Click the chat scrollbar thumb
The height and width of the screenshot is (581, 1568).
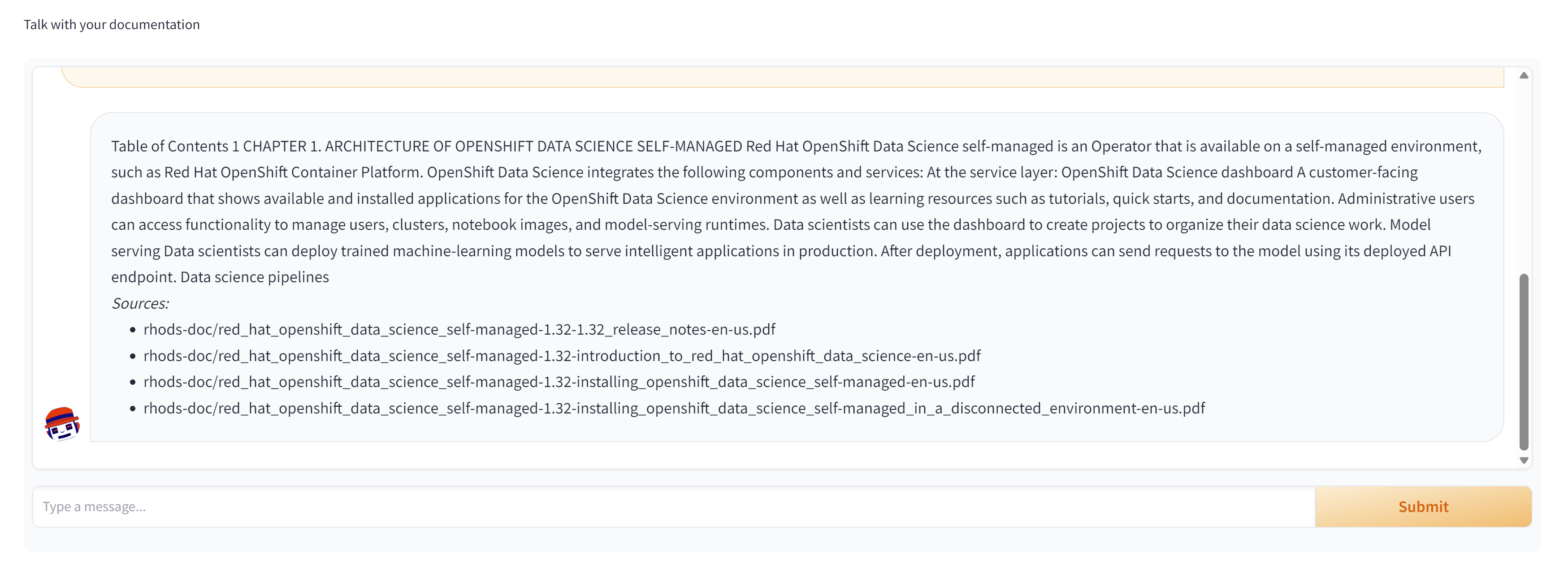coord(1524,362)
